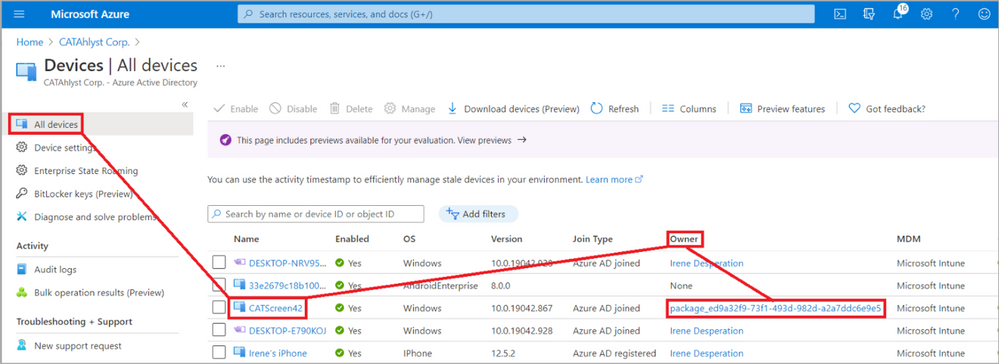Collapse the sidebar with double chevron
The image size is (999, 364).
click(x=185, y=105)
